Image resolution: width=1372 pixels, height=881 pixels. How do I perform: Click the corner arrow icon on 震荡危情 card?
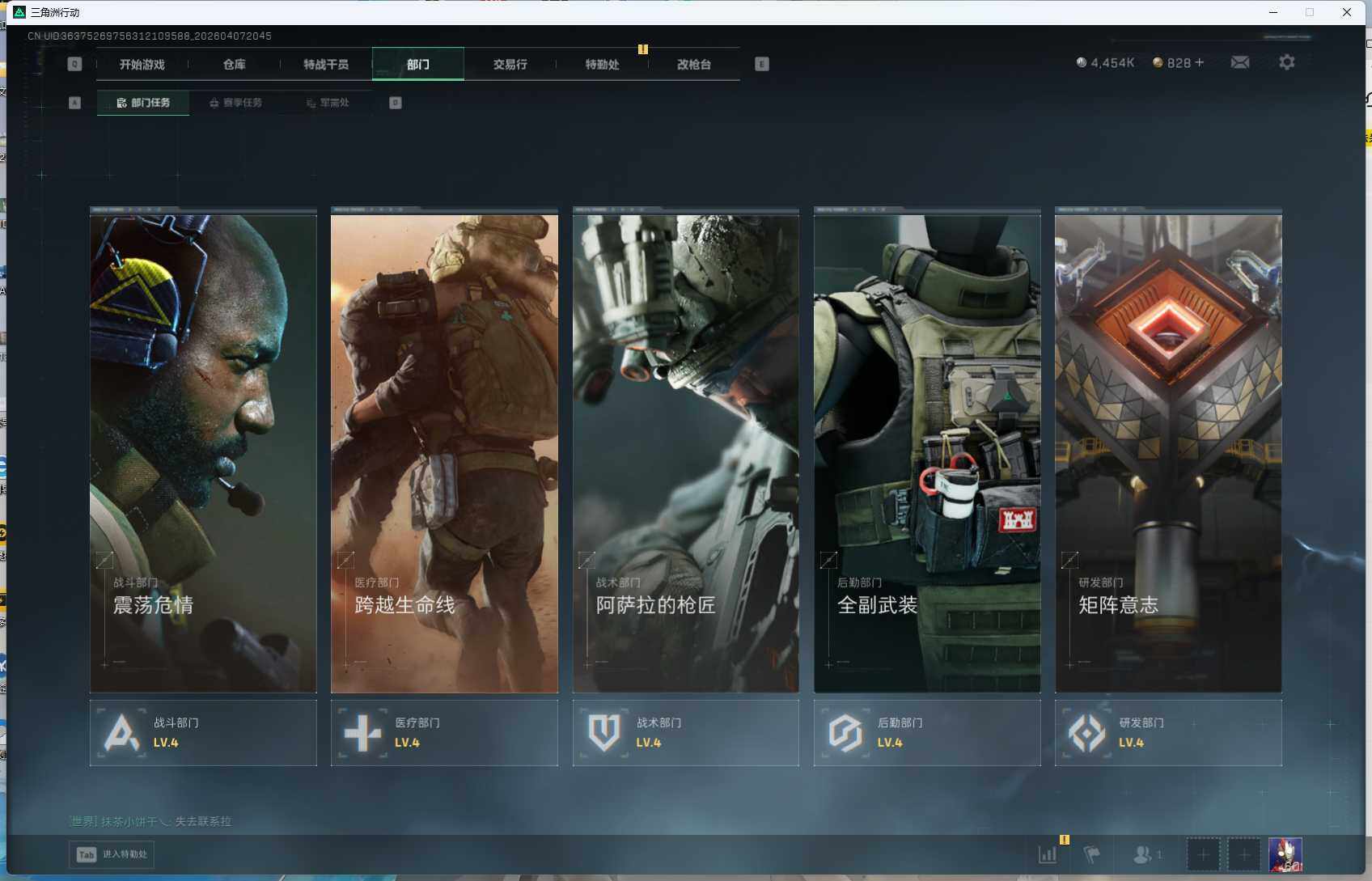coord(104,560)
